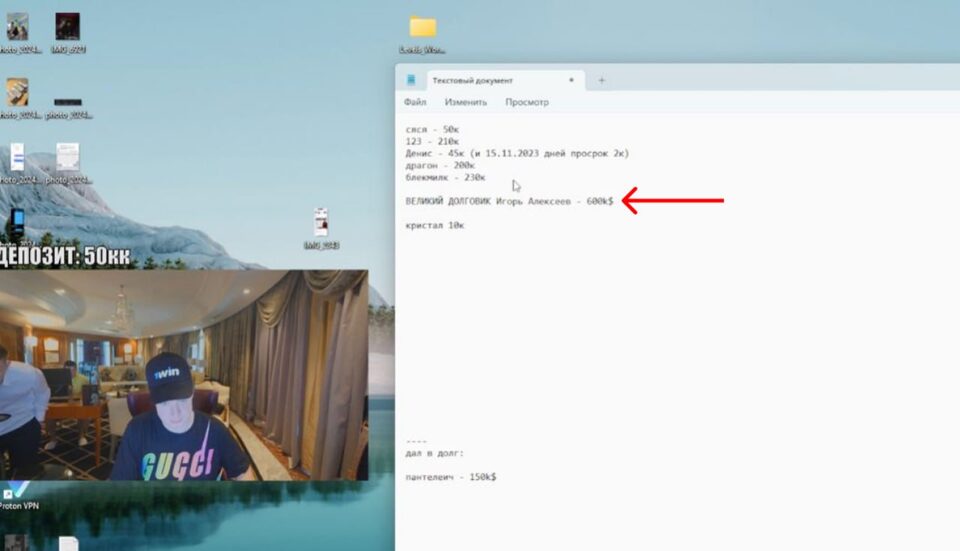
Task: Click the webcam video overlay
Action: pos(184,375)
